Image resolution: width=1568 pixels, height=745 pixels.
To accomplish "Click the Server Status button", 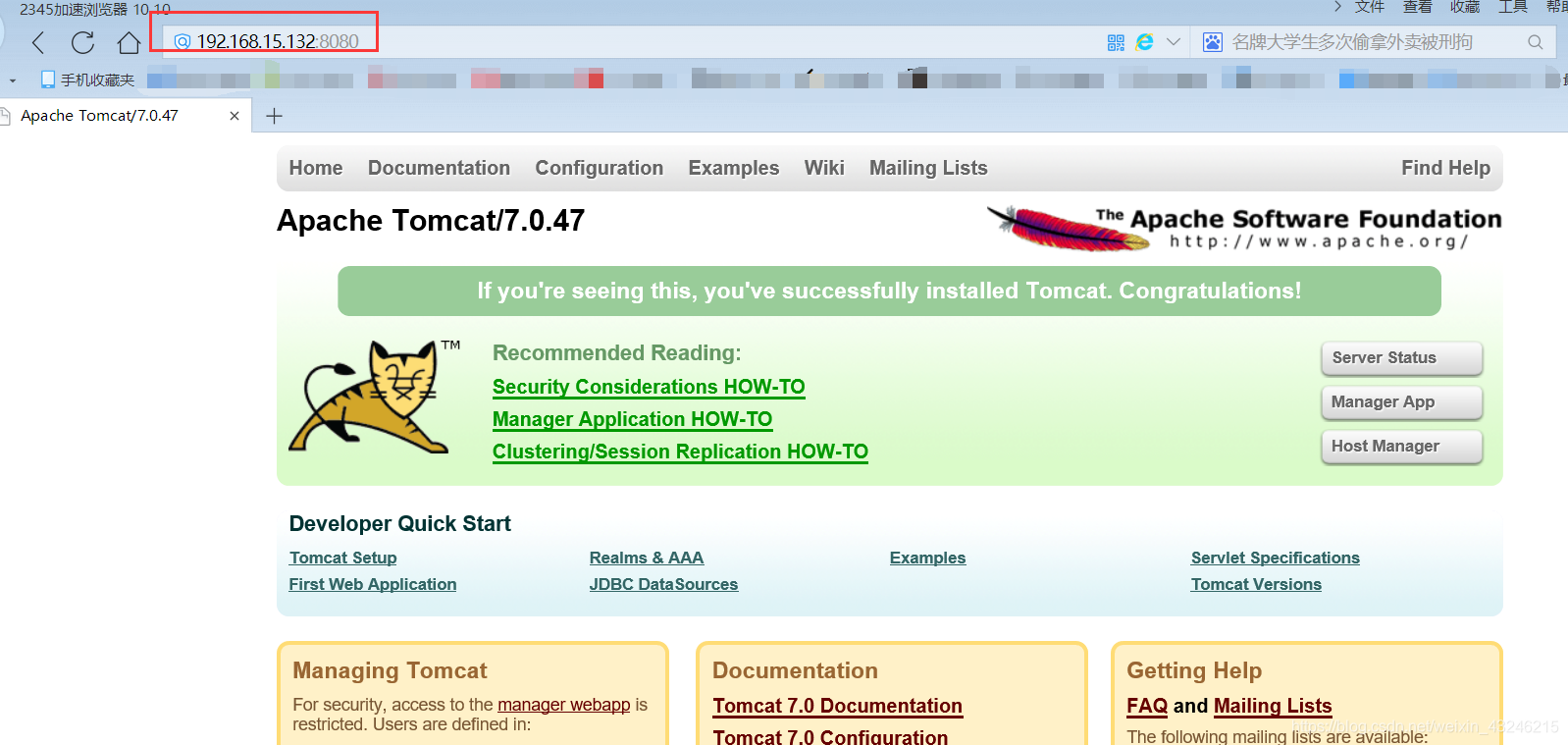I will coord(1401,358).
